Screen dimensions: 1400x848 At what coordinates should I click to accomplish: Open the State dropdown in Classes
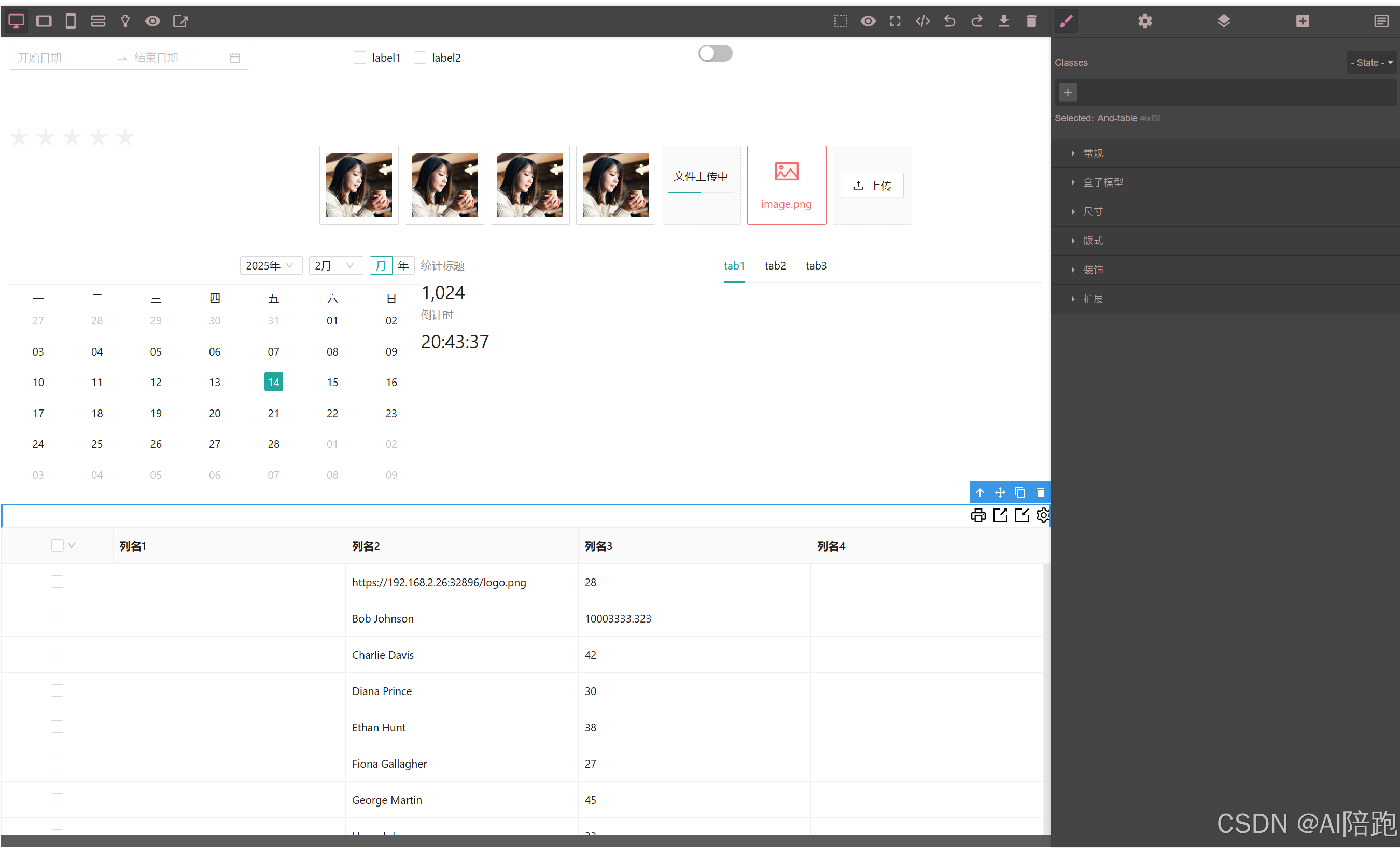point(1371,63)
